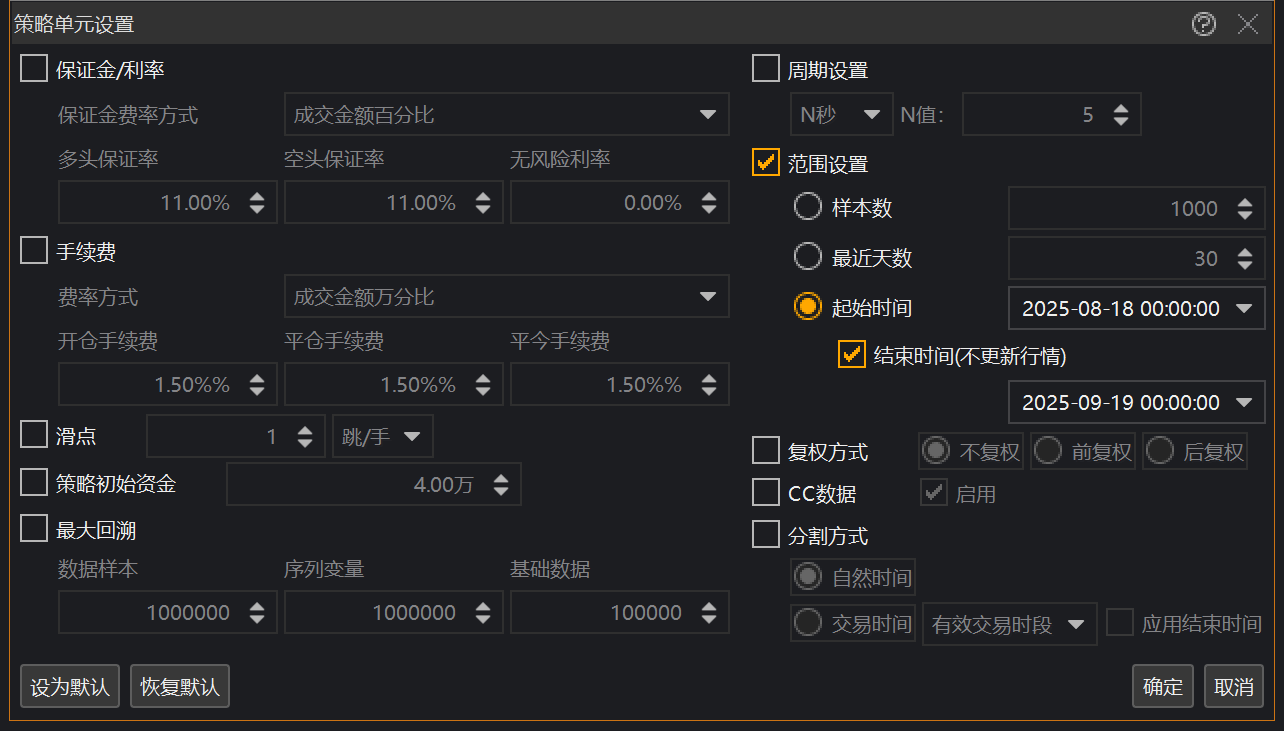1284x731 pixels.
Task: Click the 滑点 value input field
Action: [x=218, y=437]
